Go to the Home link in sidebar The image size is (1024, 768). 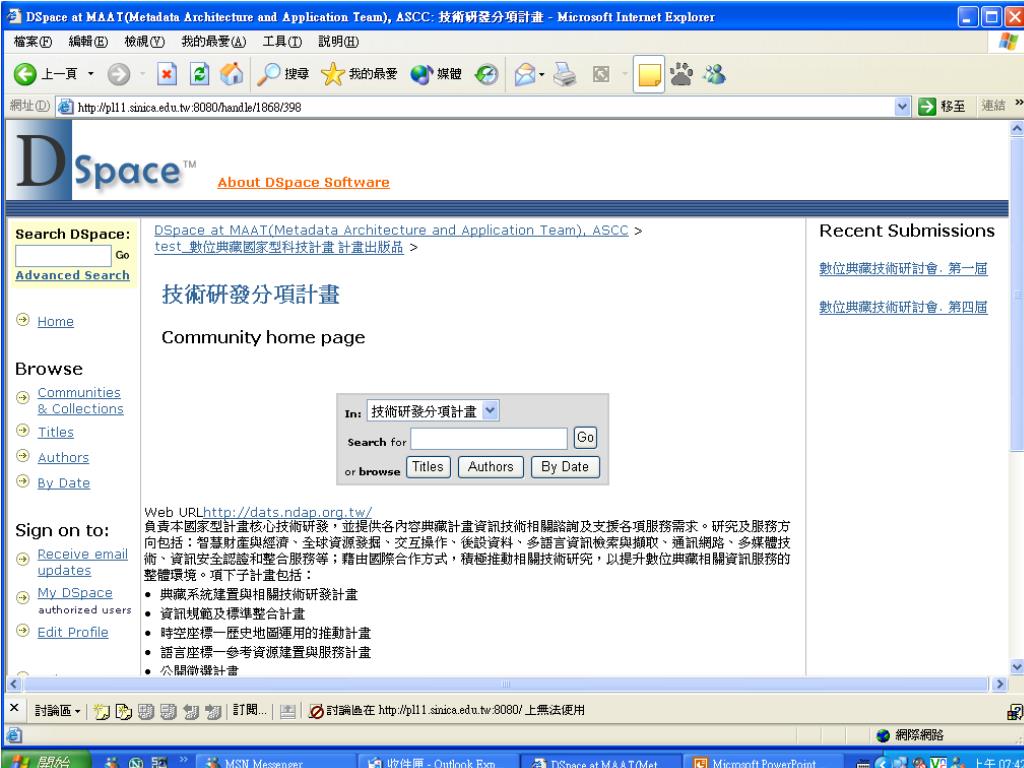tap(56, 321)
